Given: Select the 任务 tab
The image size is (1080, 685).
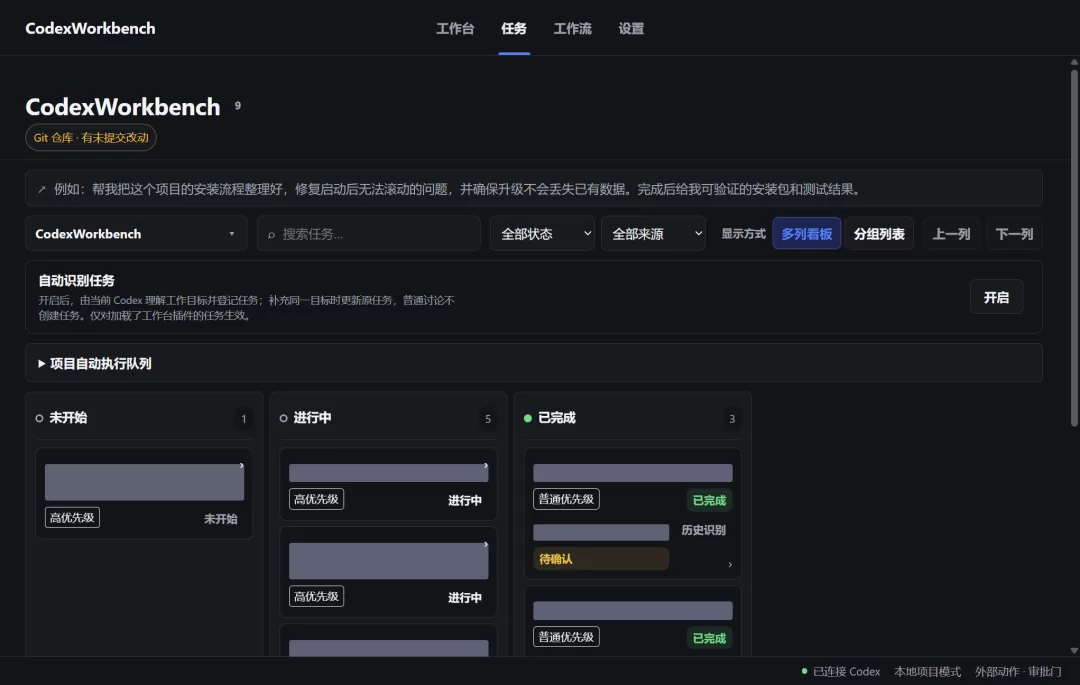Looking at the screenshot, I should tap(514, 29).
